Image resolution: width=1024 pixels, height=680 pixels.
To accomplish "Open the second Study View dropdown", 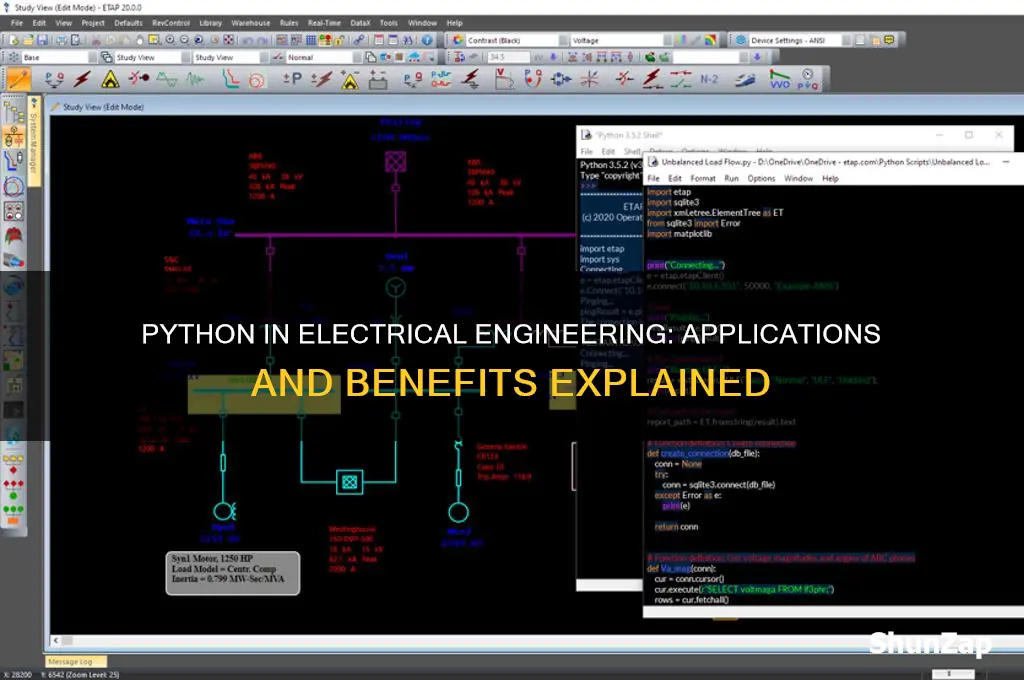I will 231,57.
